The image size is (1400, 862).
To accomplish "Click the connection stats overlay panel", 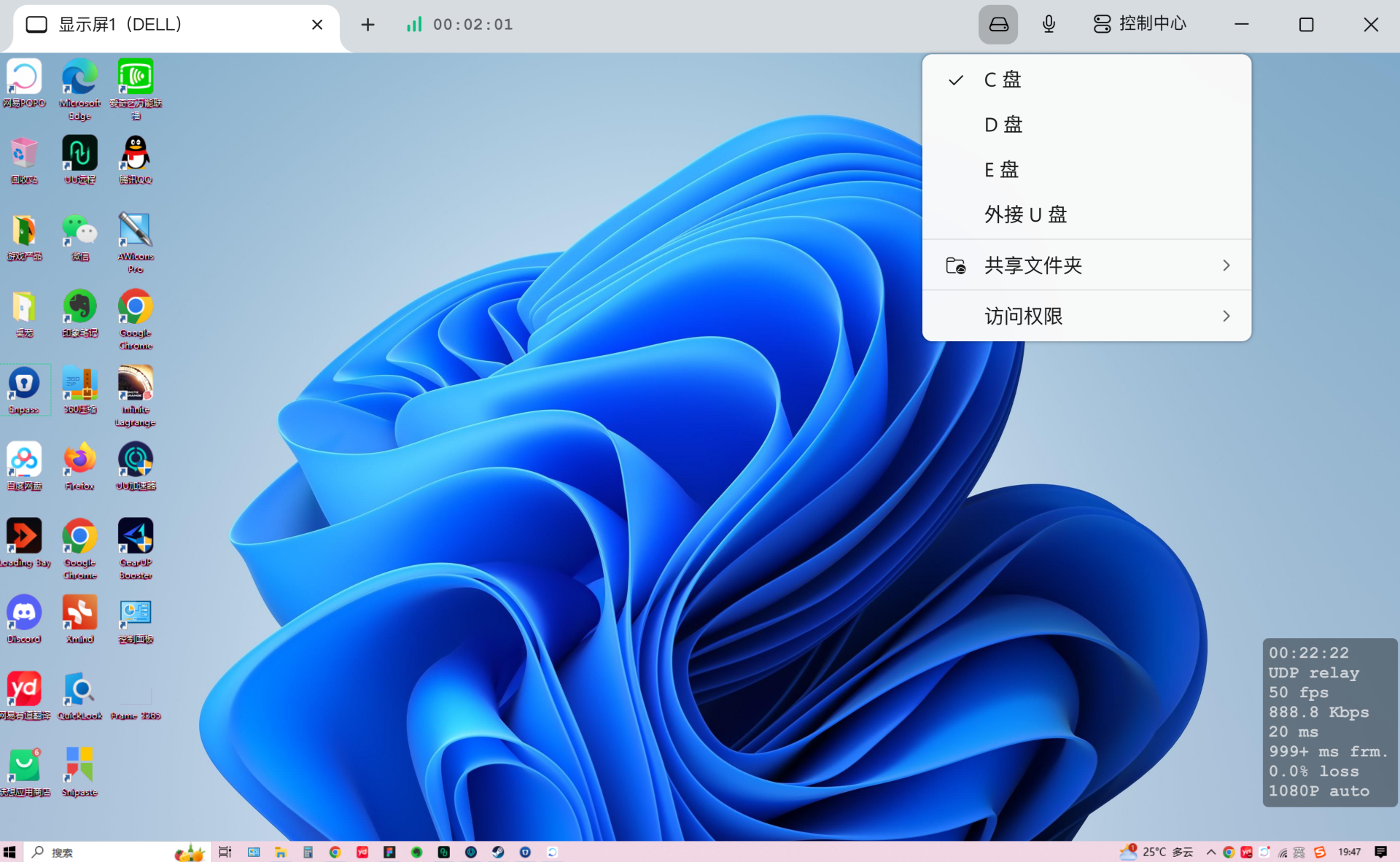I will [x=1329, y=722].
